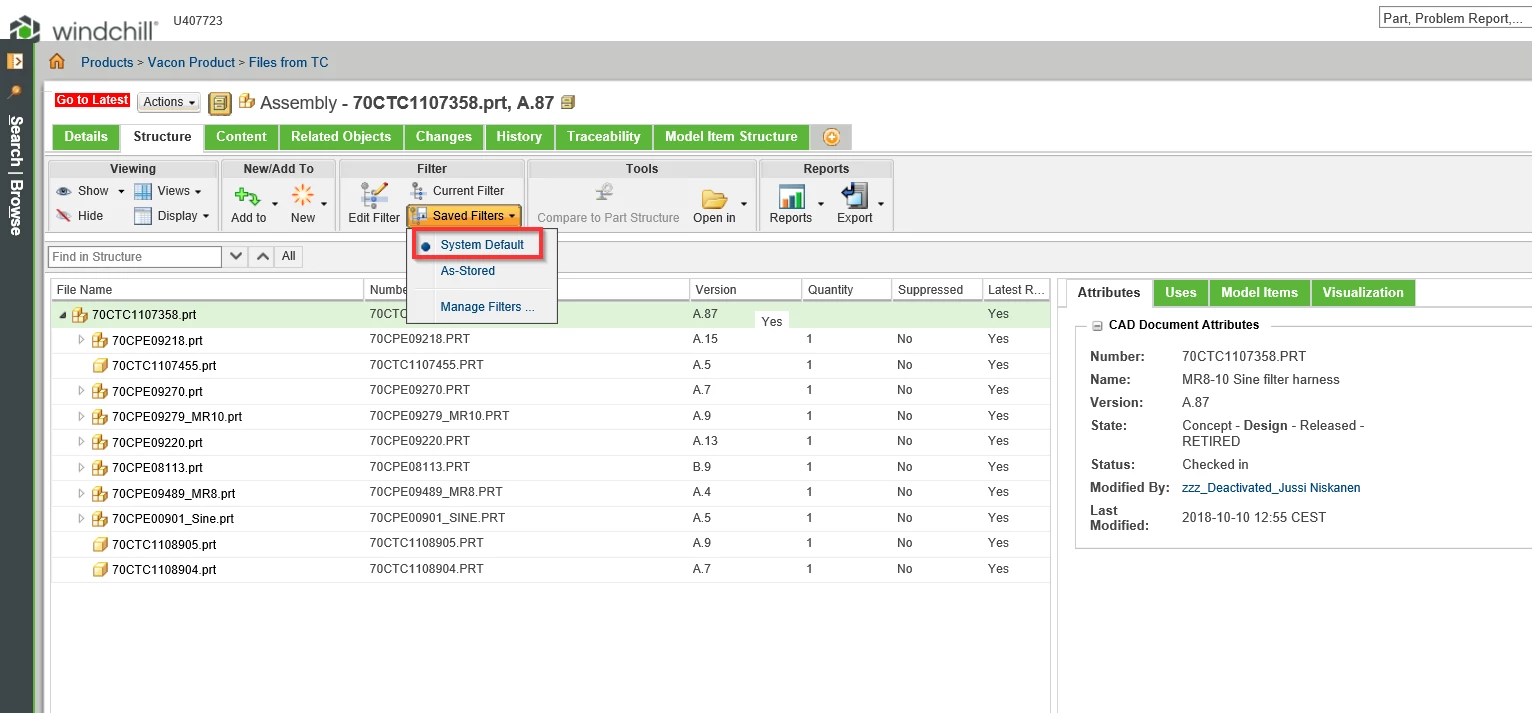1532x713 pixels.
Task: Open the History tab
Action: coord(519,137)
